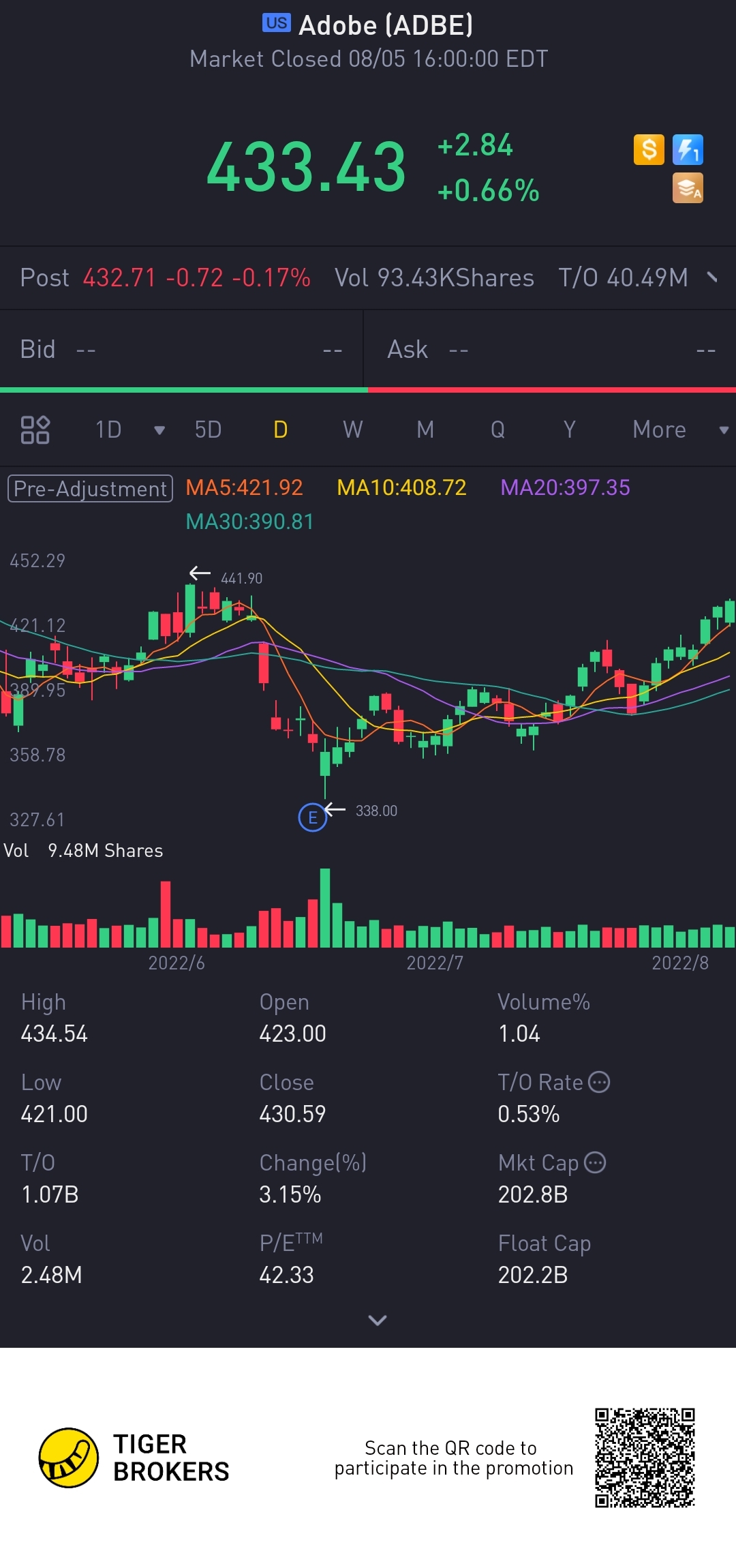This screenshot has height=1568, width=736.
Task: Expand more stock statistics chevron
Action: [x=377, y=1320]
